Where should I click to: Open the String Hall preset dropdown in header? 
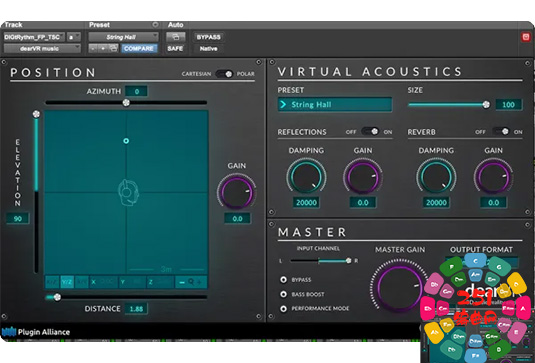point(124,37)
